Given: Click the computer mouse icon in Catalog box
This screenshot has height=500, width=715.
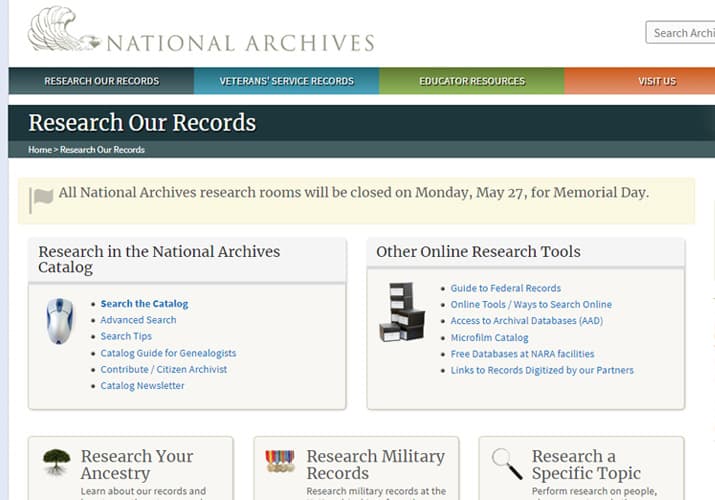Looking at the screenshot, I should click(60, 321).
